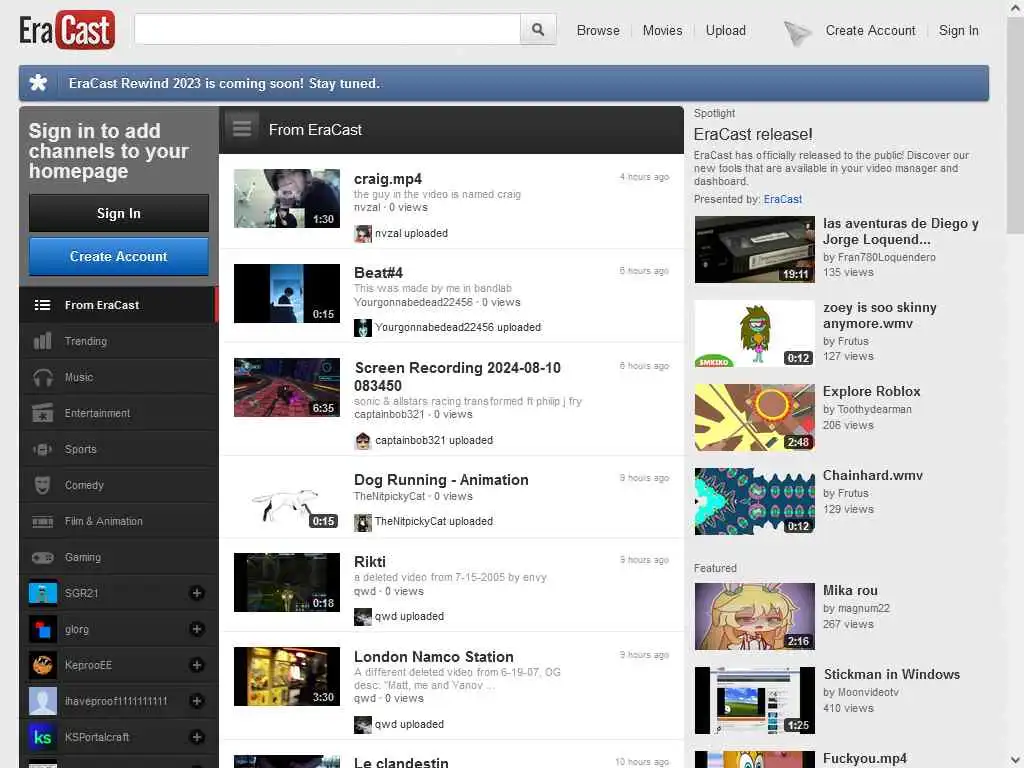This screenshot has height=768, width=1024.
Task: Click EraCast Rewind 2023 announcement text
Action: 224,84
